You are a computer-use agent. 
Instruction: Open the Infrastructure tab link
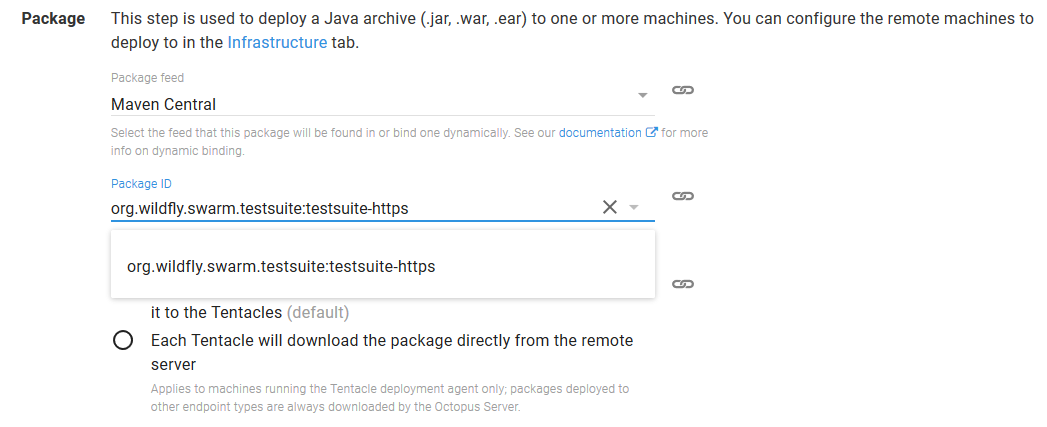[x=277, y=43]
